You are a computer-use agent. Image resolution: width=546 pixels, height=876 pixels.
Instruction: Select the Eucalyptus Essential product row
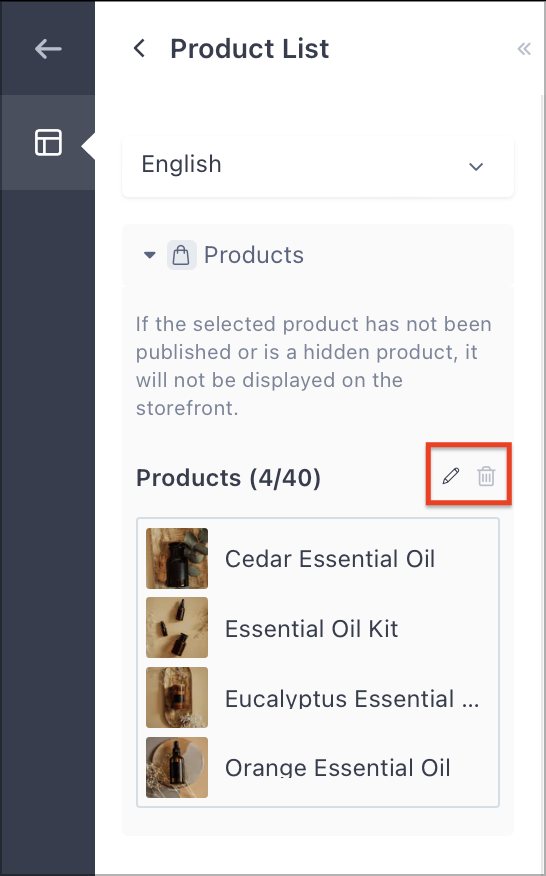tap(317, 698)
